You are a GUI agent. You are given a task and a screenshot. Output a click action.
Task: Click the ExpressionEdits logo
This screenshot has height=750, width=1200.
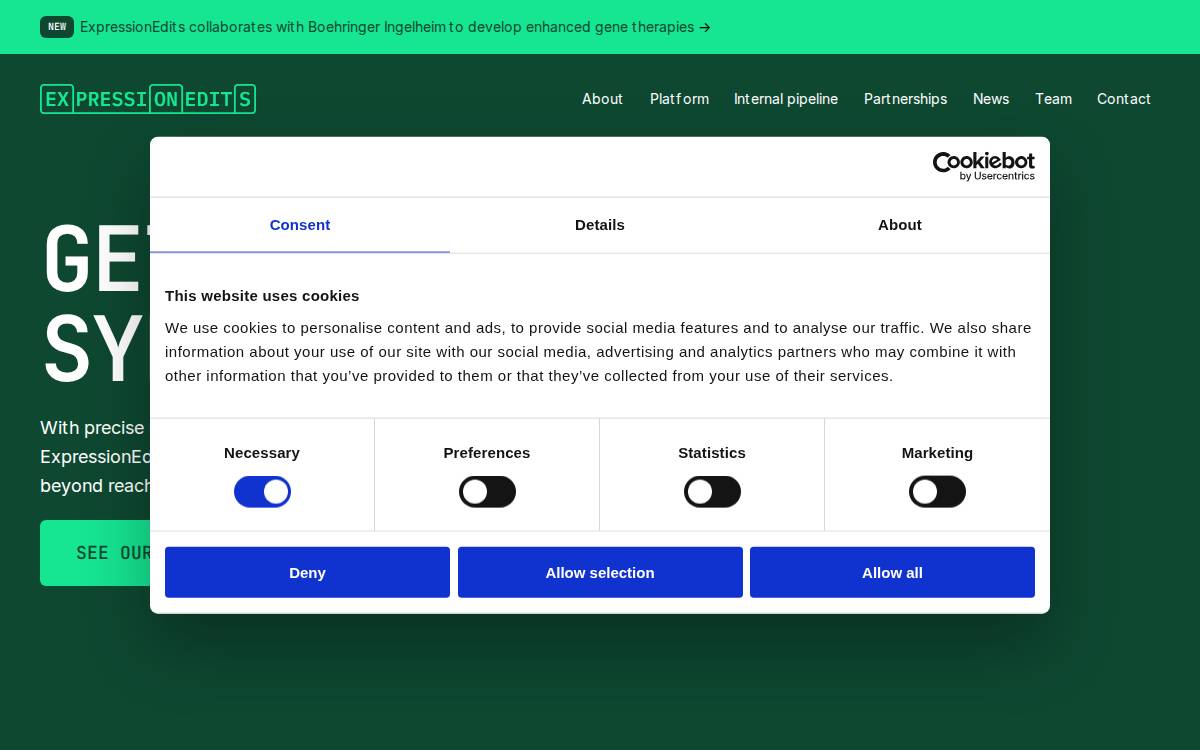[x=148, y=99]
